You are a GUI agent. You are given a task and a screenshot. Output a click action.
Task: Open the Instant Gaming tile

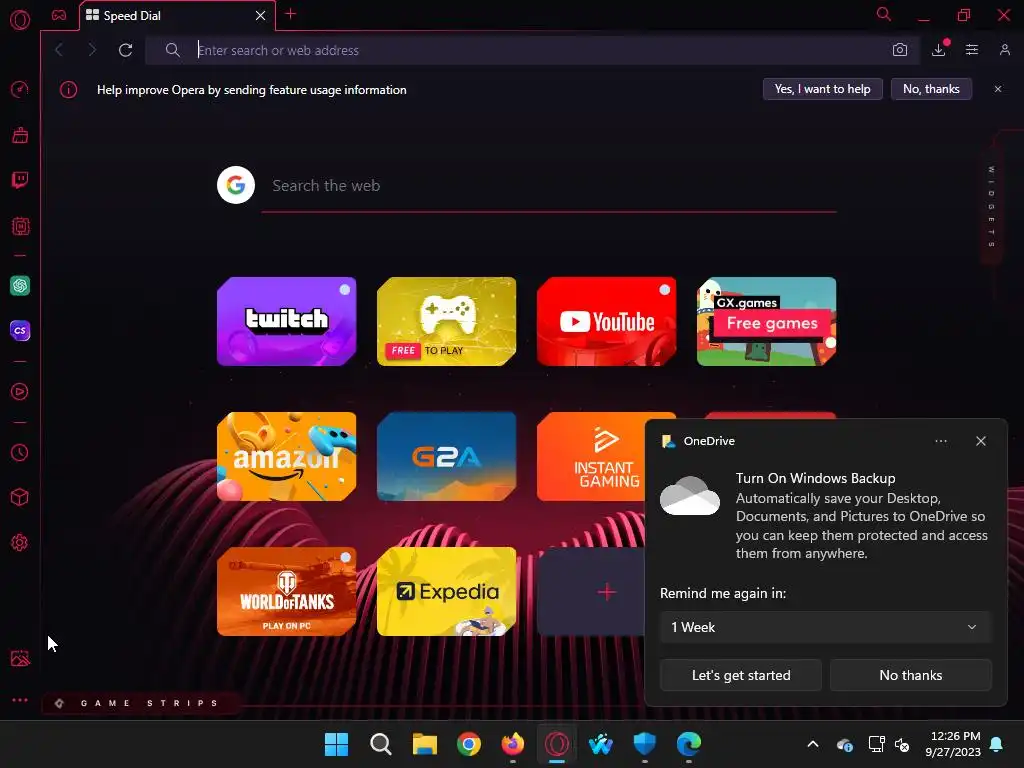click(591, 456)
